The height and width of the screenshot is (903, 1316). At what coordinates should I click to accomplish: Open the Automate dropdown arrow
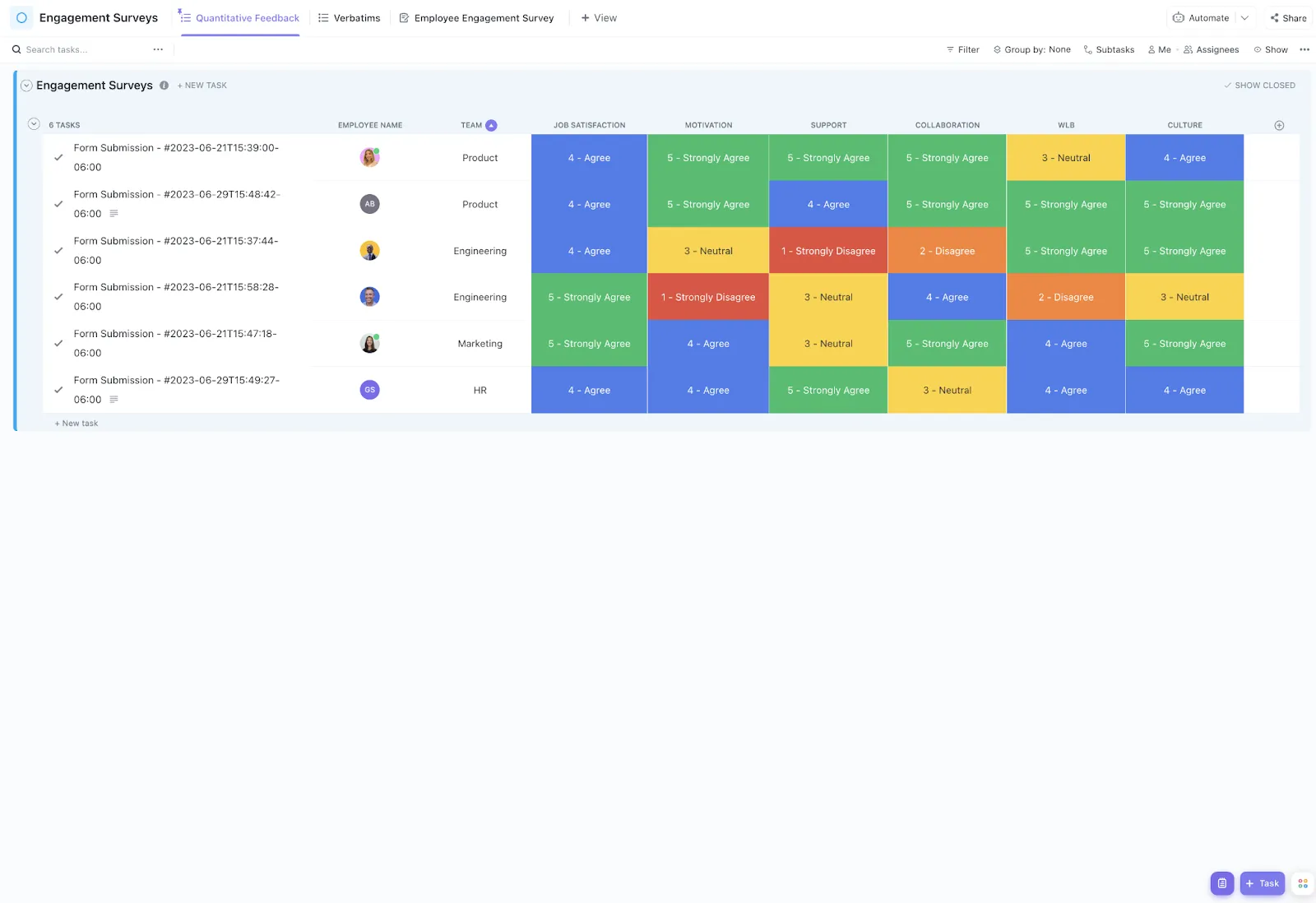coord(1244,18)
